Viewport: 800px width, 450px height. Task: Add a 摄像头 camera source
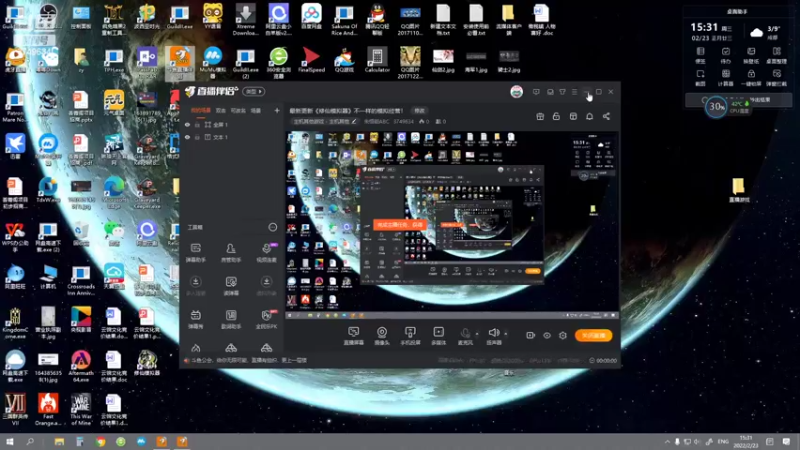(382, 336)
